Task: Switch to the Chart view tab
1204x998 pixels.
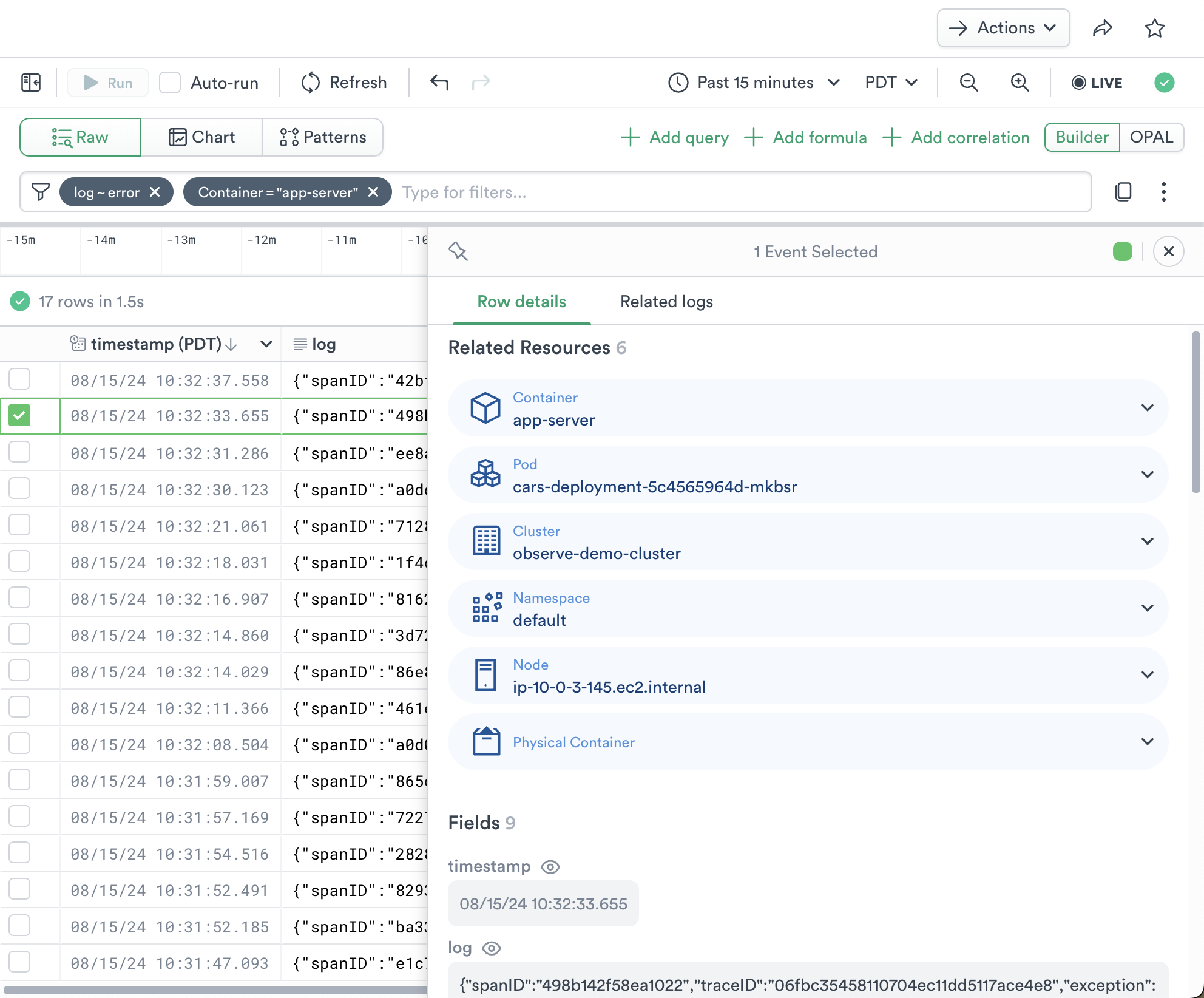Action: pos(201,137)
